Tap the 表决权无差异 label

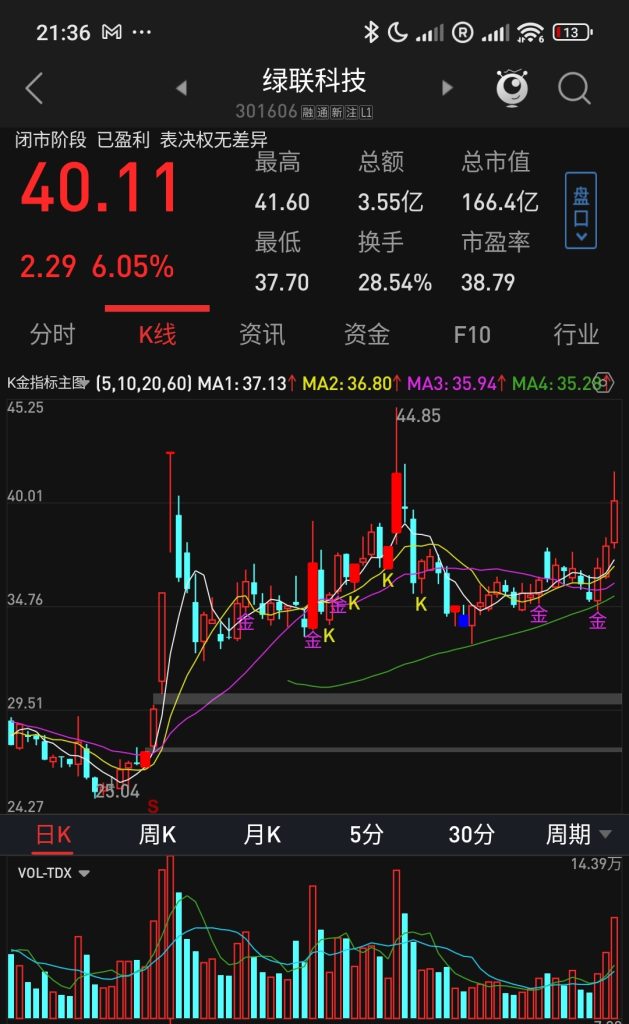[214, 140]
